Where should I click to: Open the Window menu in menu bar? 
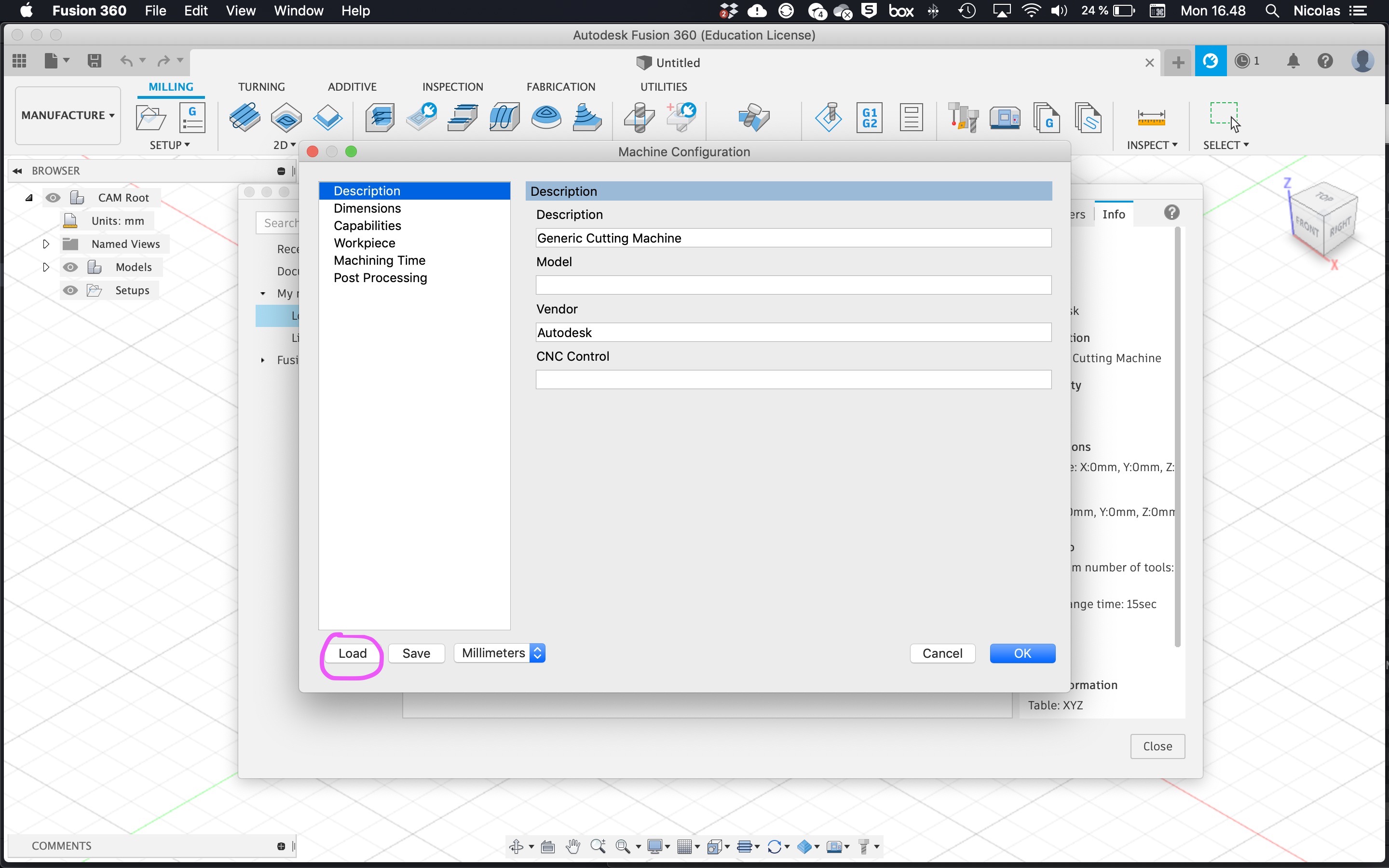[299, 11]
